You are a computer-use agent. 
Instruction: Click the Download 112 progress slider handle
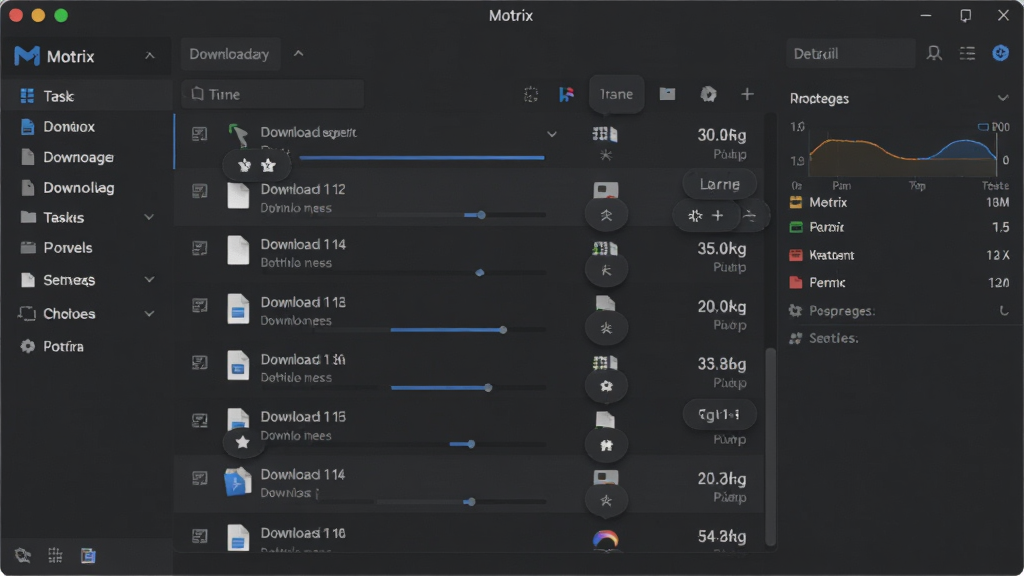(x=481, y=215)
